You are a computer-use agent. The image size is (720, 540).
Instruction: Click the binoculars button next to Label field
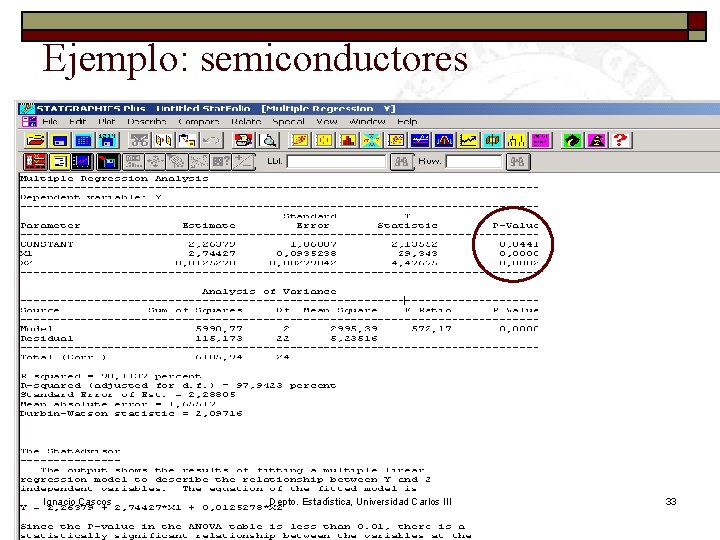[x=402, y=162]
